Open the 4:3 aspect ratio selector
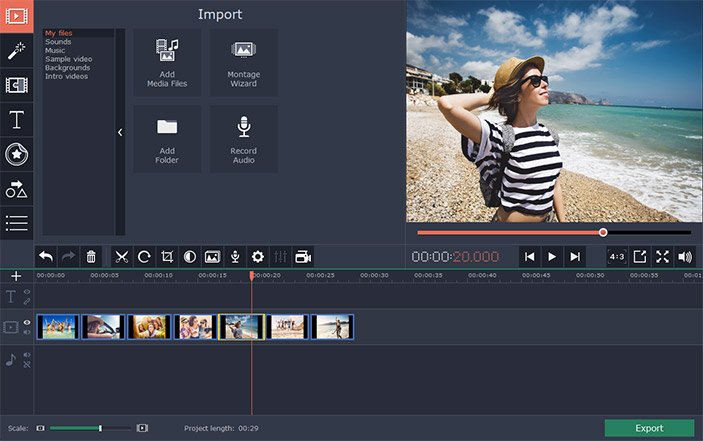This screenshot has width=703, height=441. click(x=616, y=257)
